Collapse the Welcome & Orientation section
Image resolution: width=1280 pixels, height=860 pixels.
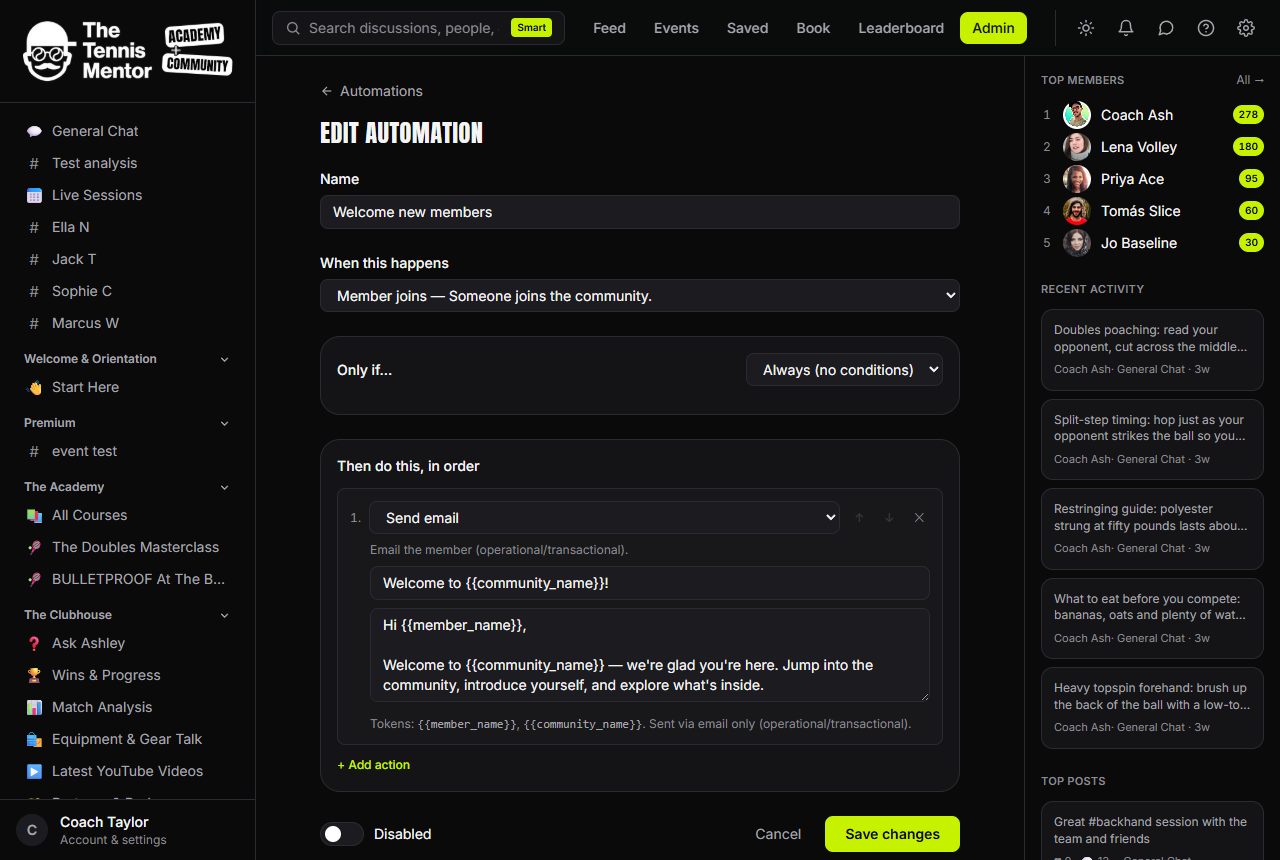pyautogui.click(x=224, y=359)
